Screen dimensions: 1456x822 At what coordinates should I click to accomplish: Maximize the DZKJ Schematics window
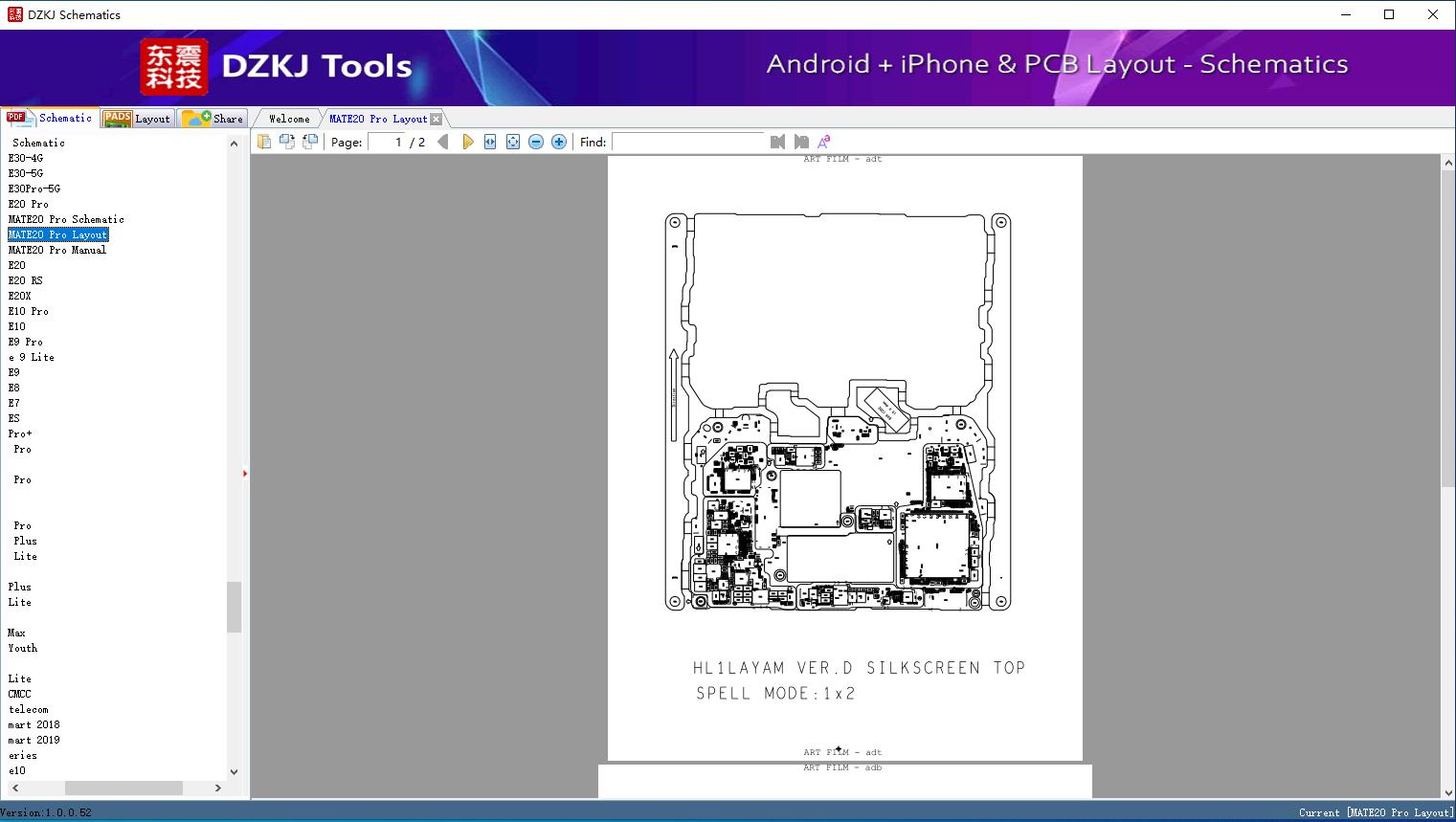point(1389,14)
